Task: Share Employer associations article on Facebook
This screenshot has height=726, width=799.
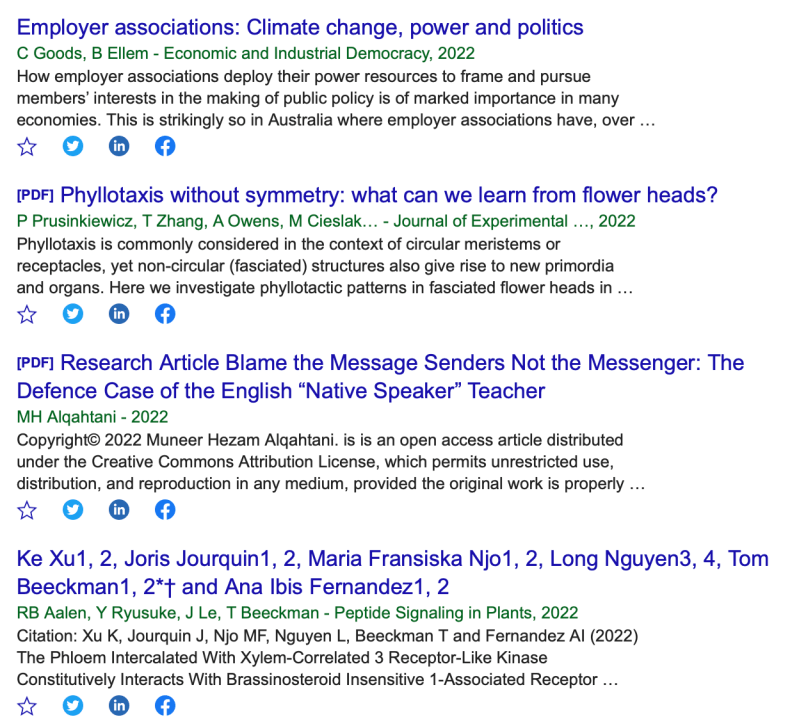Action: pos(165,146)
